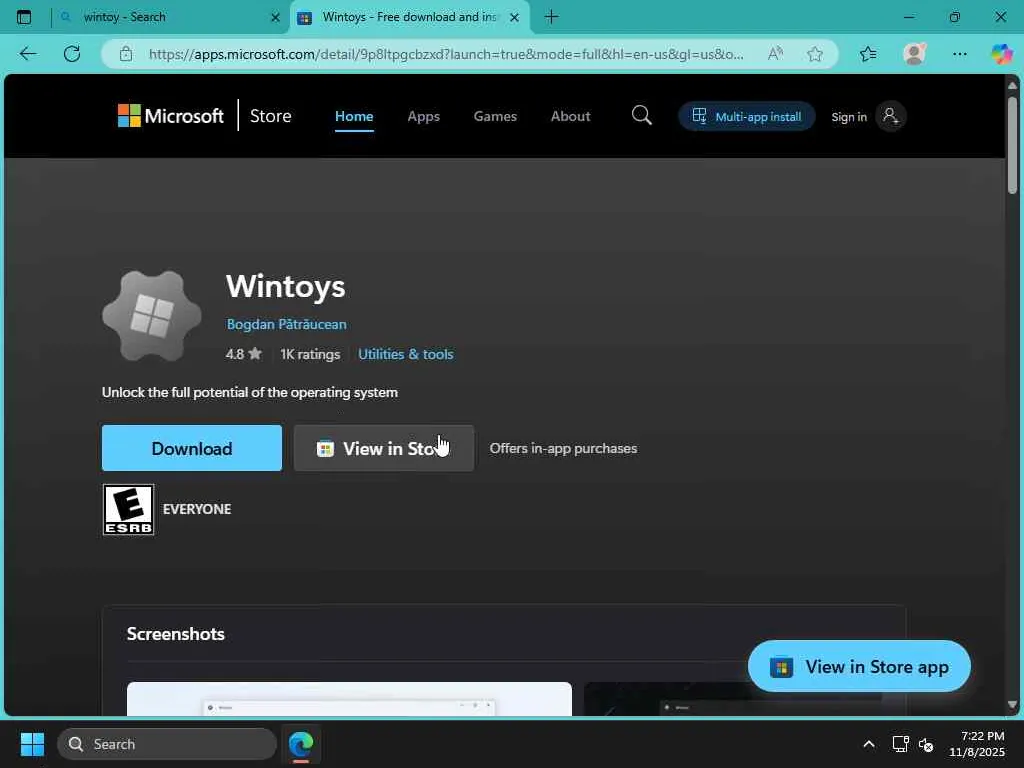1024x768 pixels.
Task: Open developer Bogdan Pătrăucean link
Action: [287, 324]
